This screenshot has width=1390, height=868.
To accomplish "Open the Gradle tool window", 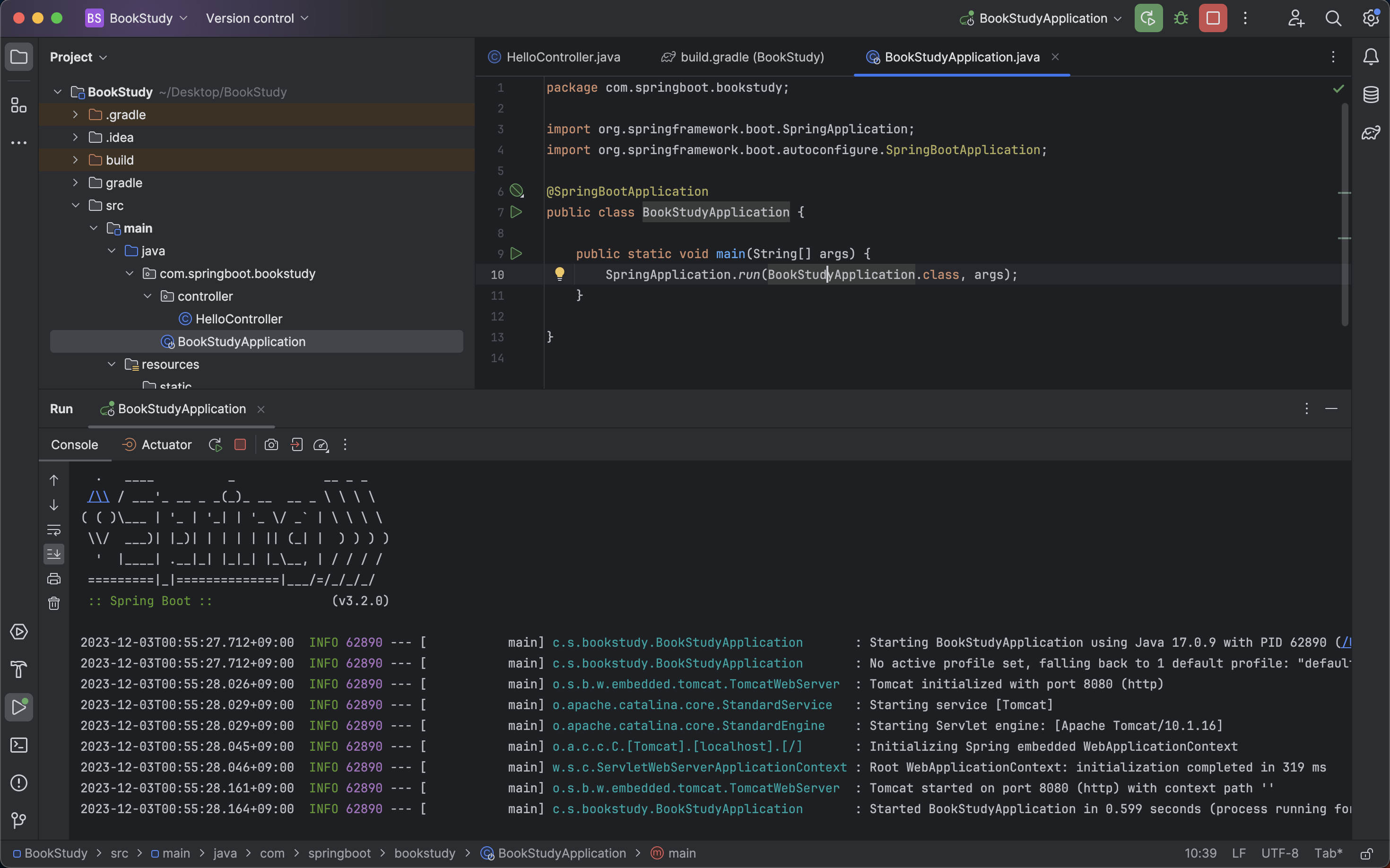I will [x=1371, y=133].
